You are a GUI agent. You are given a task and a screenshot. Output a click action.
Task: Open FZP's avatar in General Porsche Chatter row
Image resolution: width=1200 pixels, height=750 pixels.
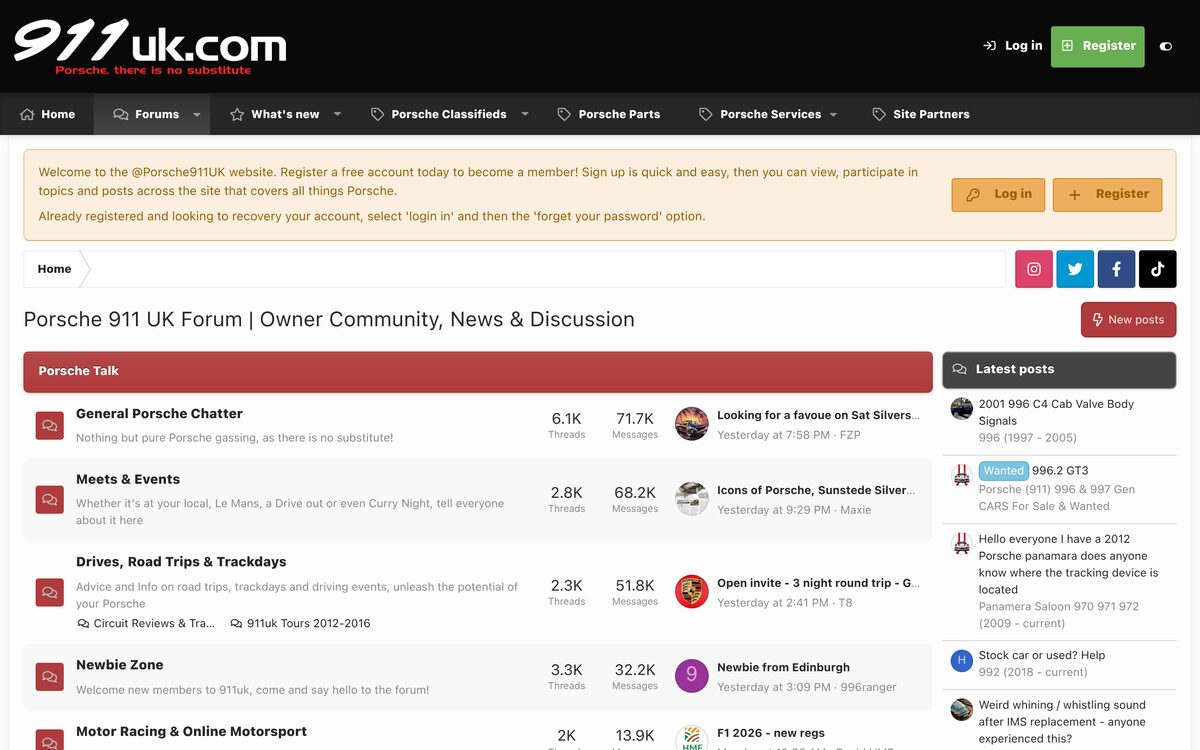tap(692, 424)
